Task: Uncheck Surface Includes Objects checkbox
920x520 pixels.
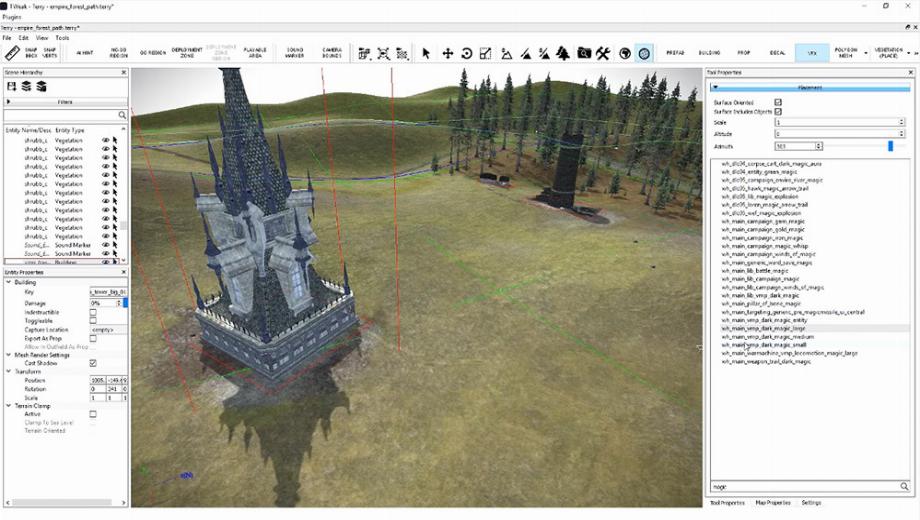Action: pyautogui.click(x=778, y=111)
